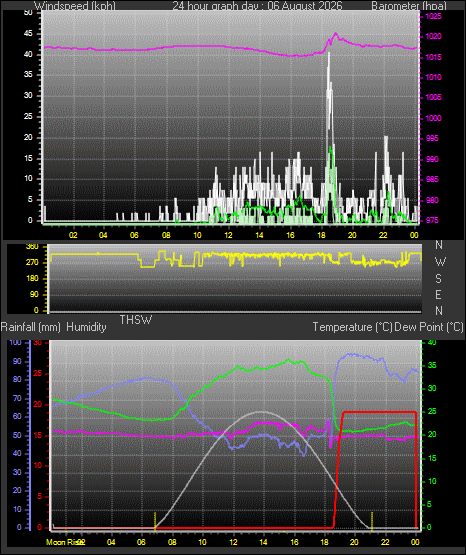
Task: Click the 'Moon Rise' label
Action: pos(64,542)
